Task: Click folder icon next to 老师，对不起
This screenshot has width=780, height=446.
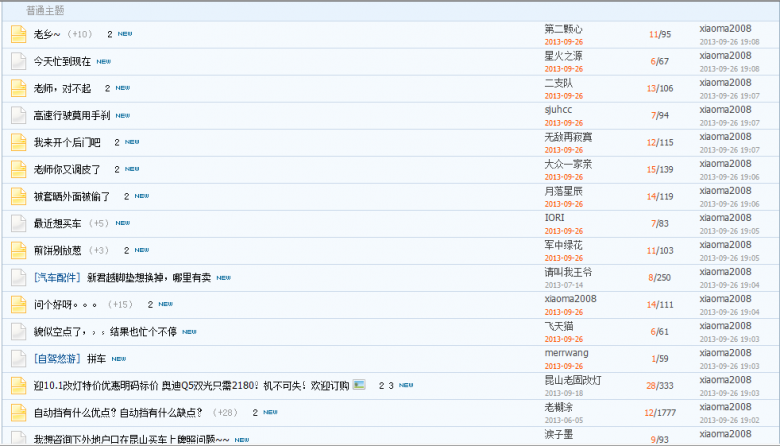Action: pos(18,88)
